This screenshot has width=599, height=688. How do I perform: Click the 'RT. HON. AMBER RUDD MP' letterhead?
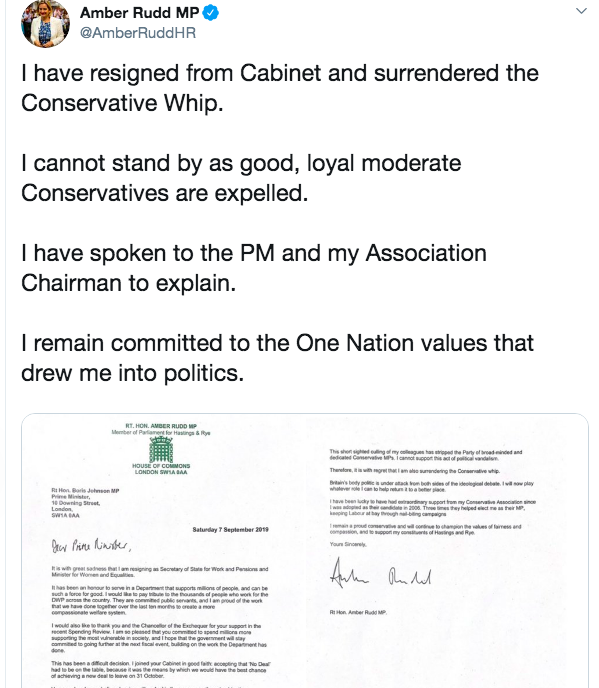pos(161,426)
